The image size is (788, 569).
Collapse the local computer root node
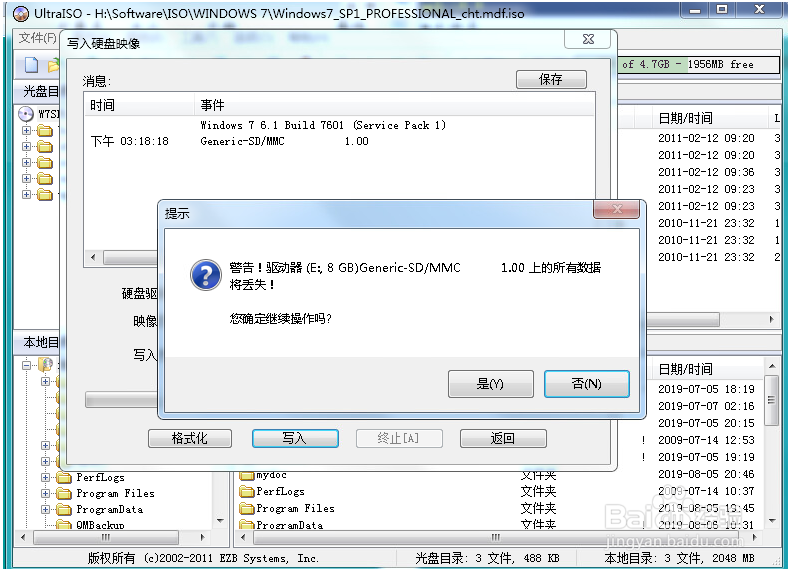click(x=26, y=365)
